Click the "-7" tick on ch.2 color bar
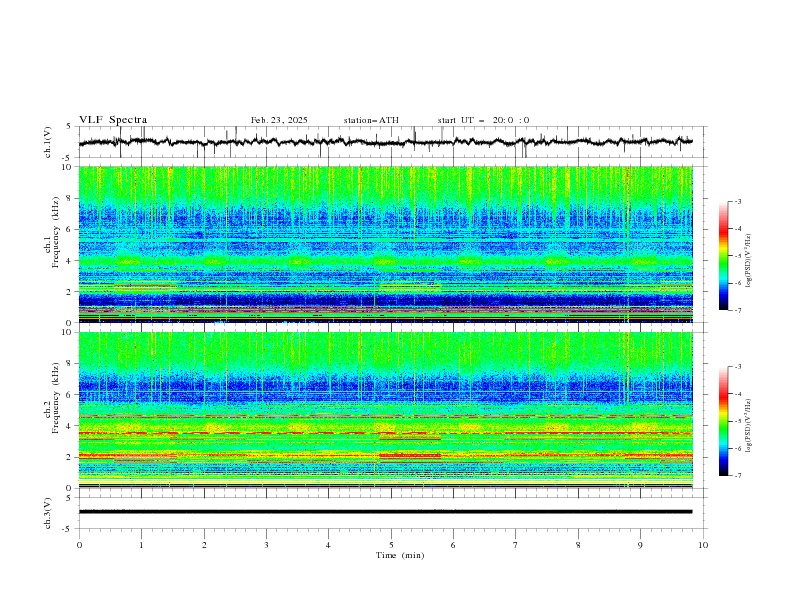 coord(738,476)
